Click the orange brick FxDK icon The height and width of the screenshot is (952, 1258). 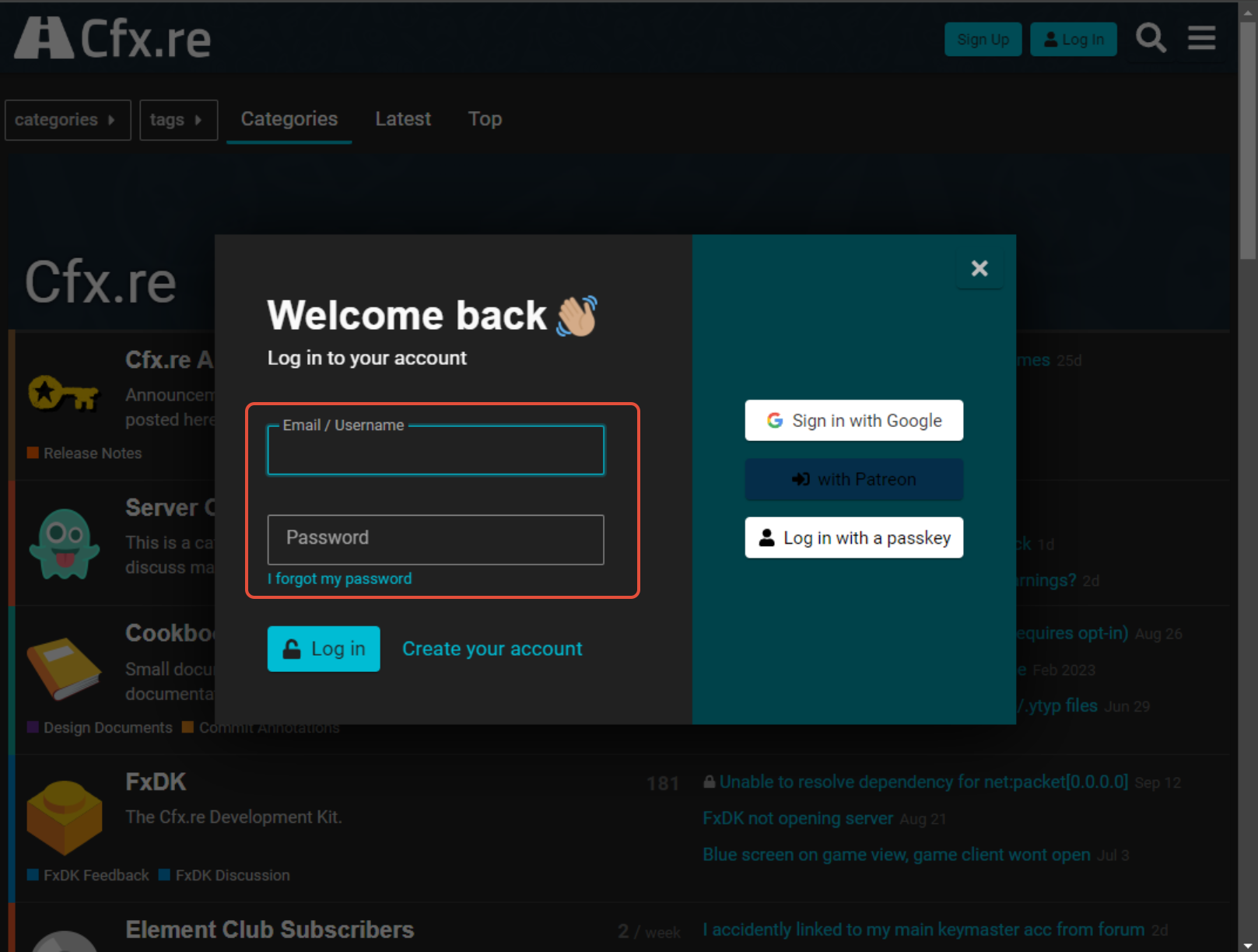point(65,817)
